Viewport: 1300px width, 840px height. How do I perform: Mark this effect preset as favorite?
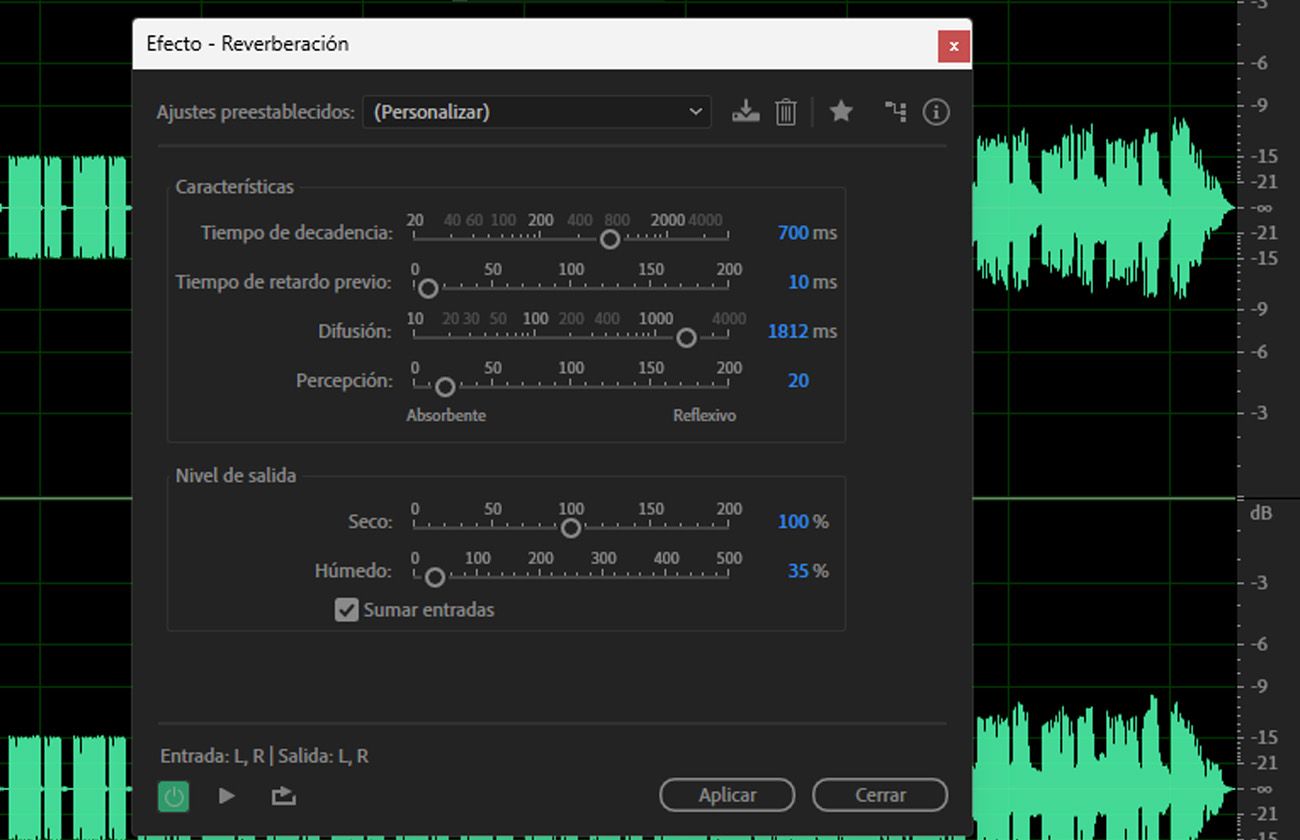(841, 112)
